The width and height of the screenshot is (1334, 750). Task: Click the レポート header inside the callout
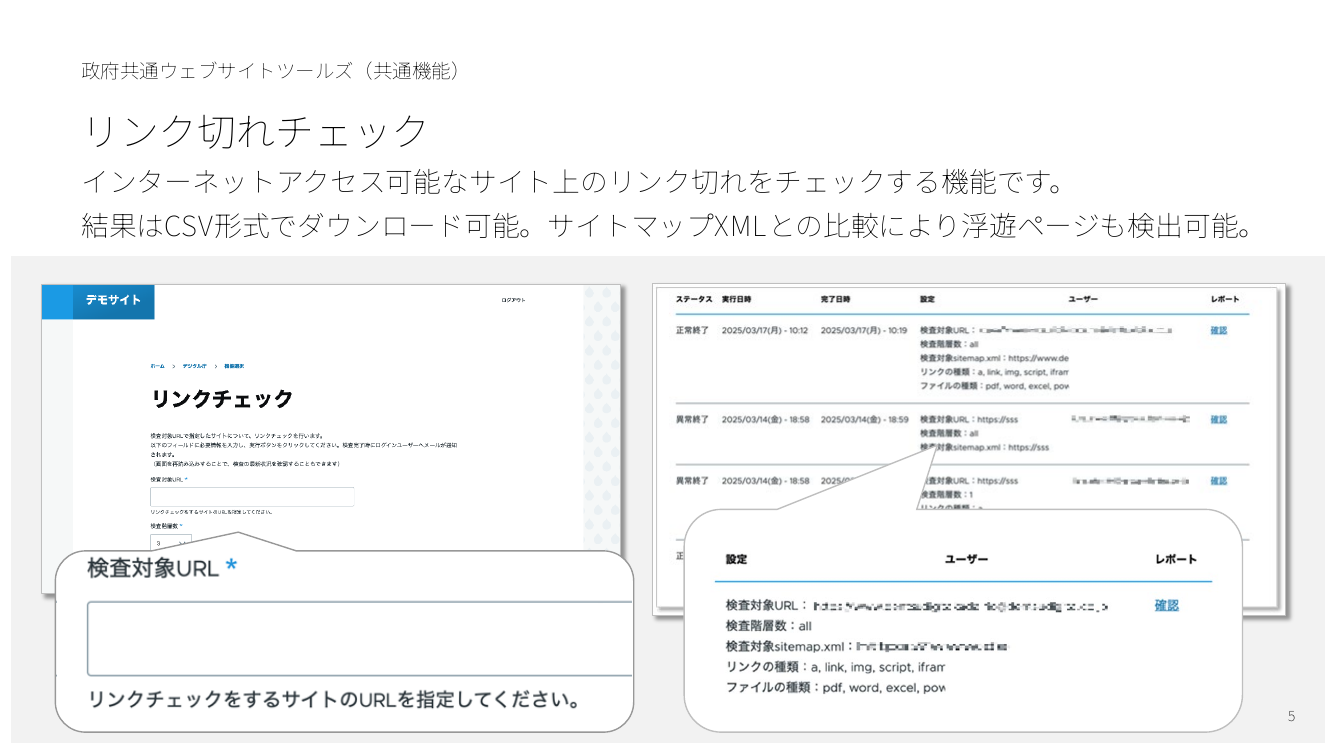point(1176,559)
